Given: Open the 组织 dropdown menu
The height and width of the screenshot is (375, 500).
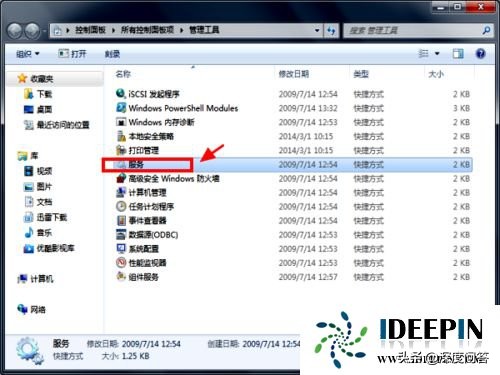Looking at the screenshot, I should 28,54.
